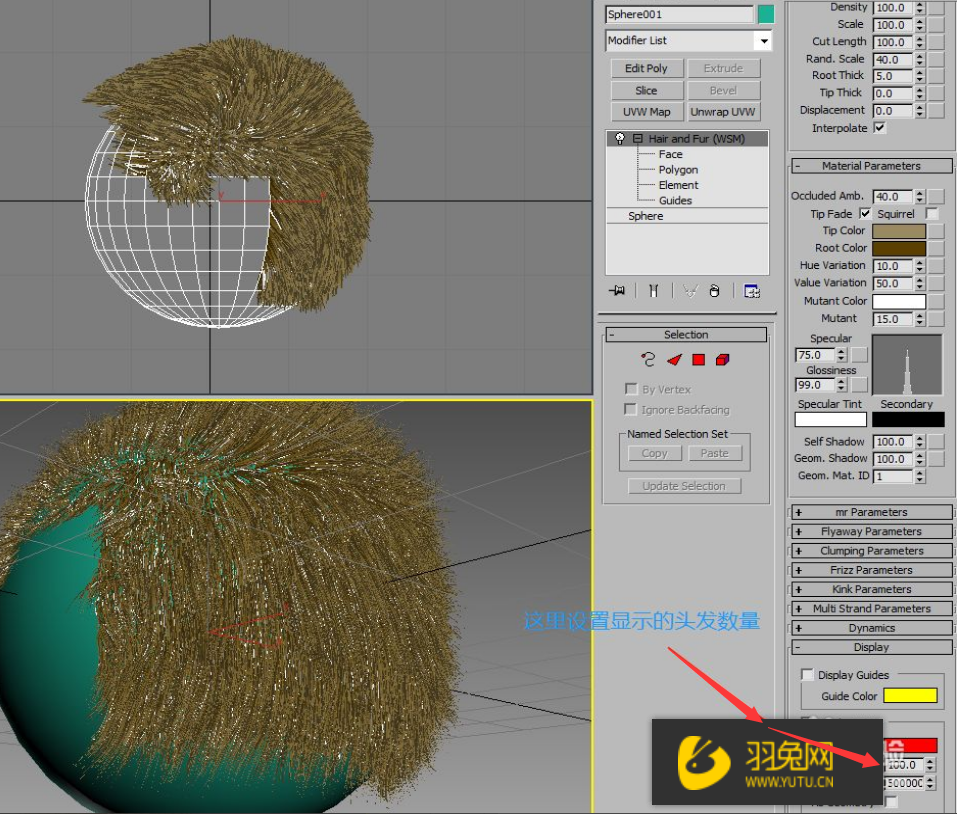Toggle the Tip Fade checkbox
This screenshot has width=957, height=814.
864,213
